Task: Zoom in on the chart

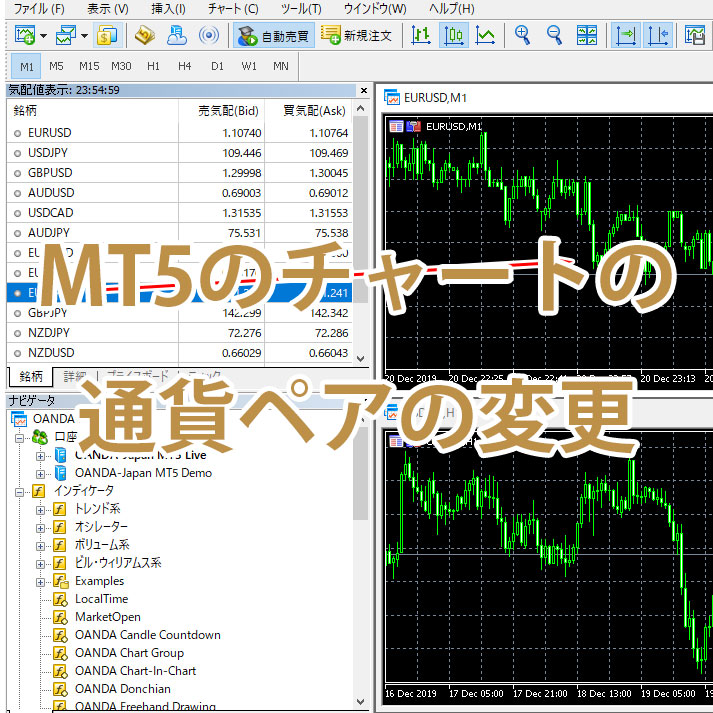Action: point(522,35)
